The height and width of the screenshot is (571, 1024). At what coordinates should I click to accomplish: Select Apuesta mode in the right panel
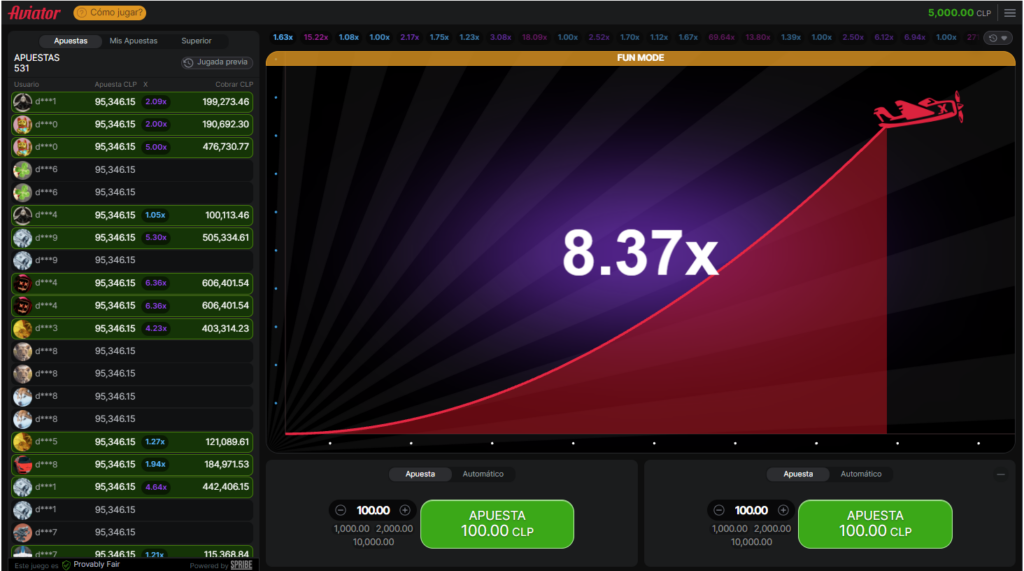(798, 474)
